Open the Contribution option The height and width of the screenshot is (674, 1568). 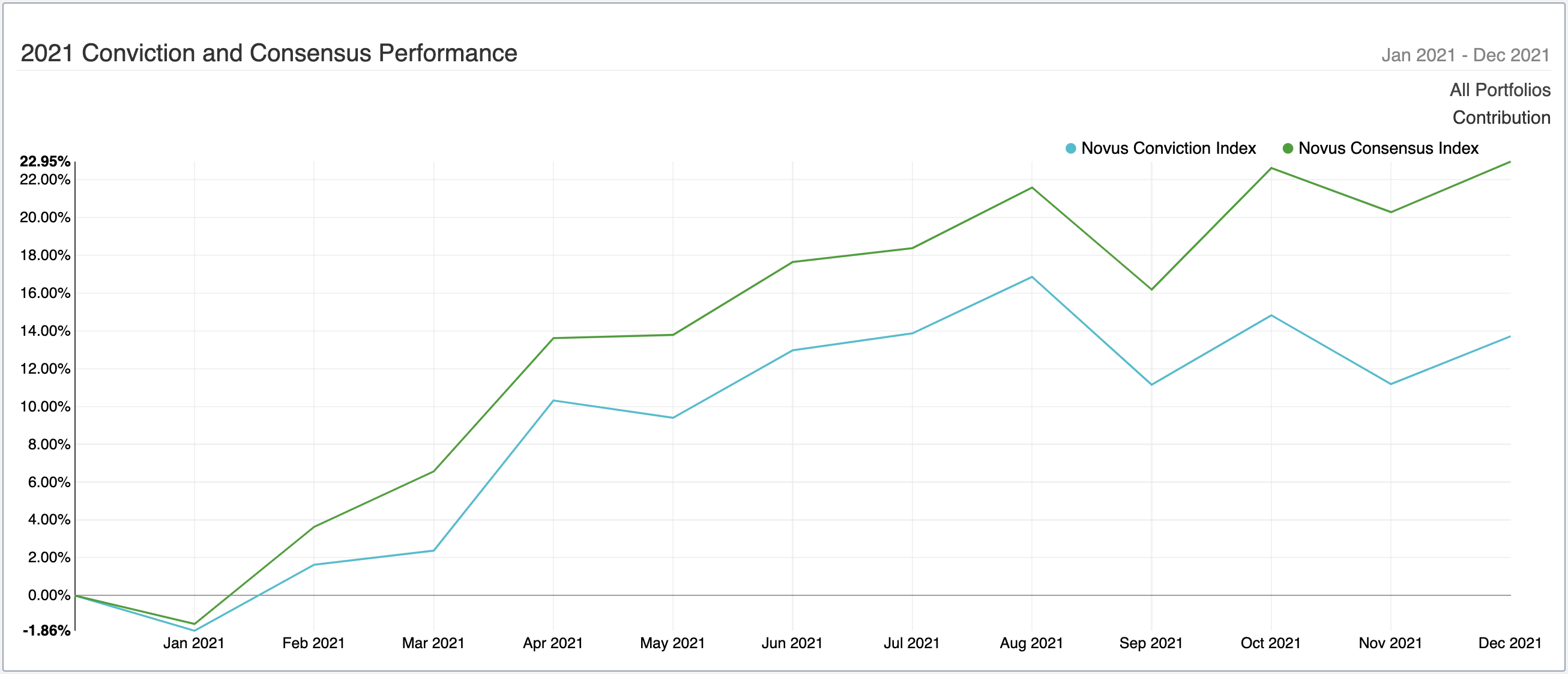coord(1500,118)
